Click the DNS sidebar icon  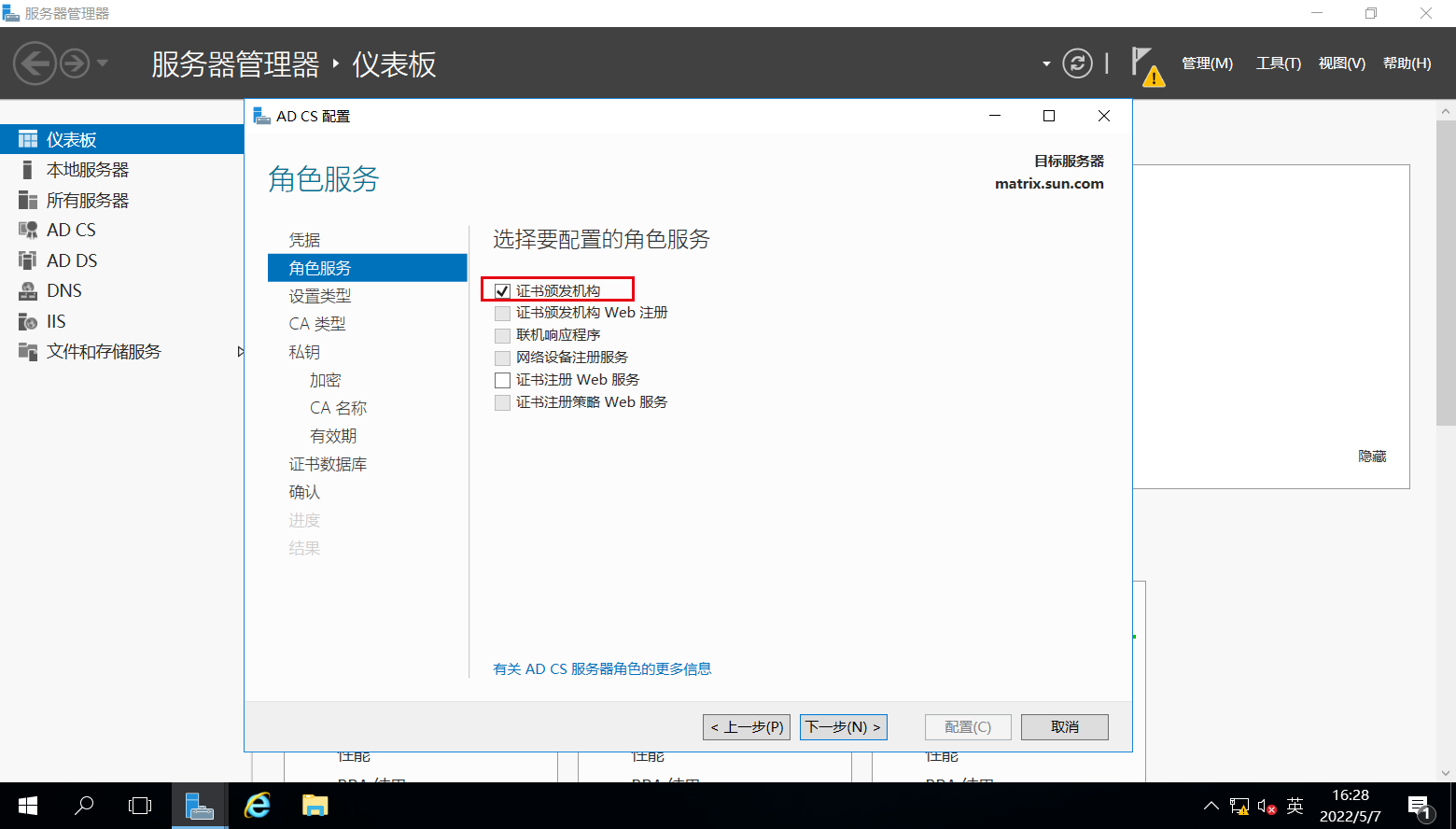(x=28, y=290)
